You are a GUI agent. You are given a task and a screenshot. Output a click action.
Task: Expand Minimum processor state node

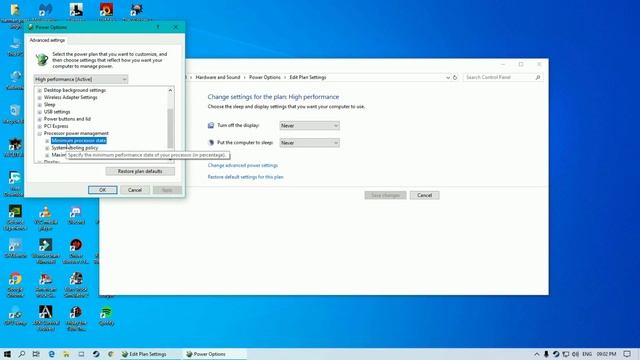47,141
